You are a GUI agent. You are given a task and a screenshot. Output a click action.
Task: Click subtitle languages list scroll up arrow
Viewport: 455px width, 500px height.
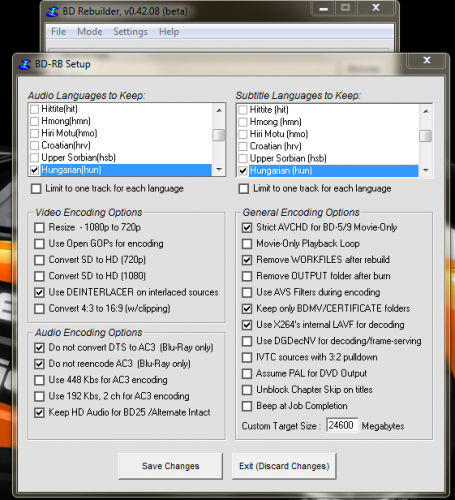[x=426, y=111]
